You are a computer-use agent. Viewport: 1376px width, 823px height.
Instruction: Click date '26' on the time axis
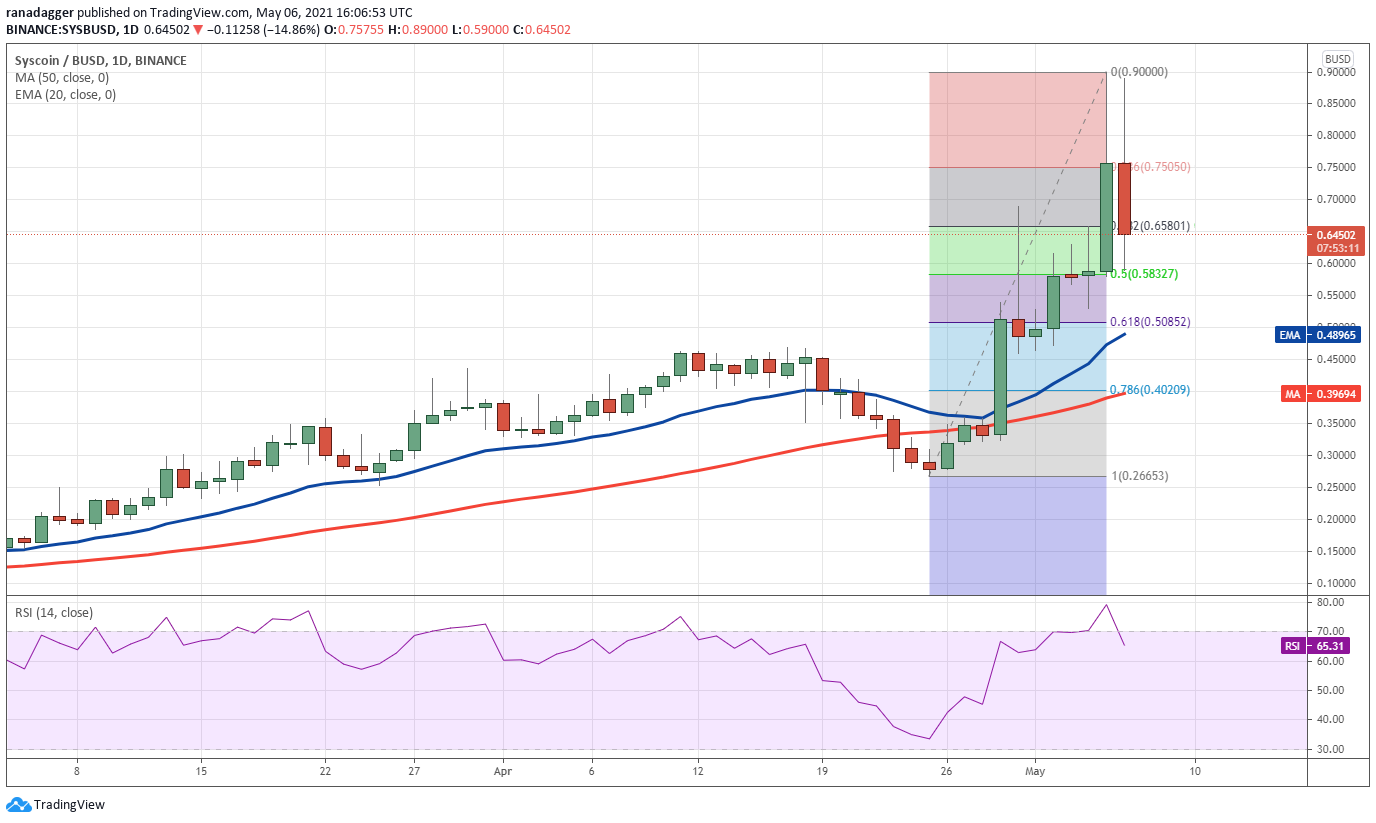click(x=946, y=772)
